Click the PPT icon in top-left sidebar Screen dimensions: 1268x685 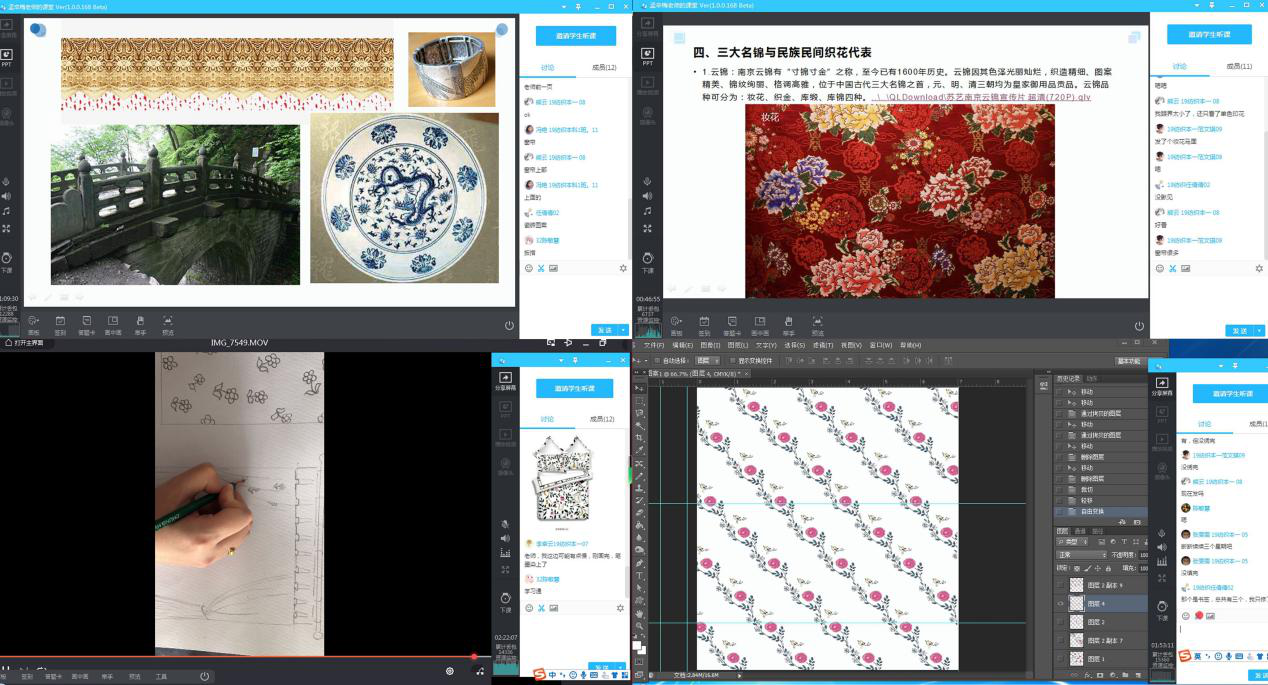click(8, 56)
